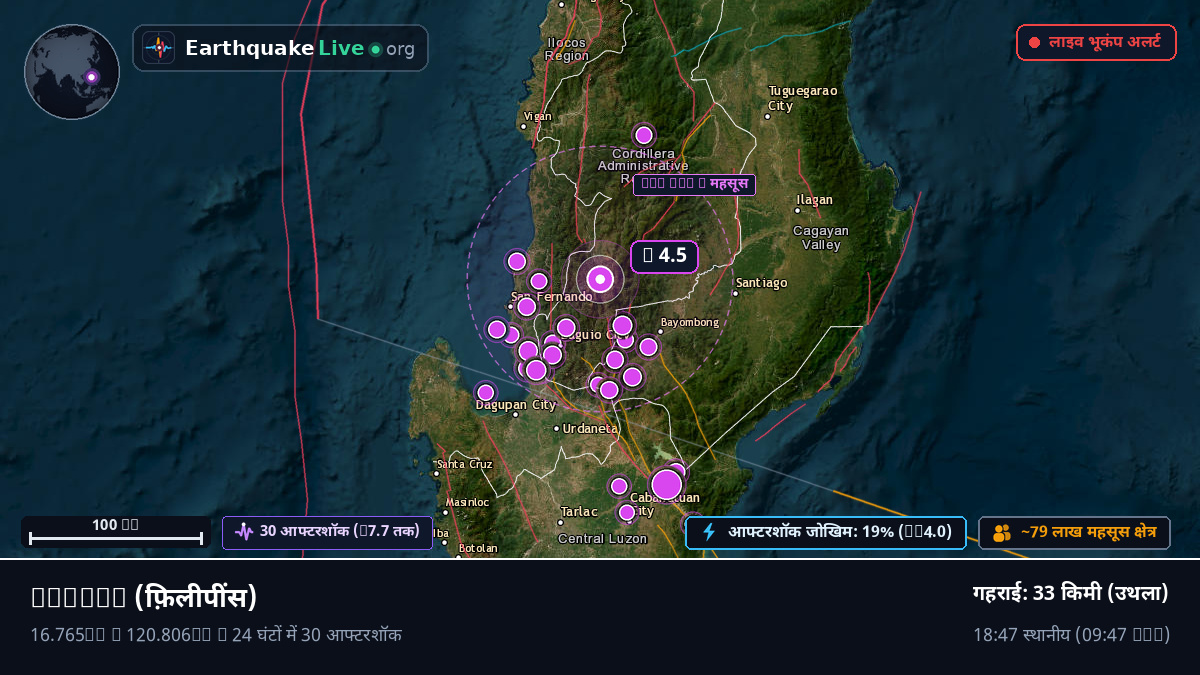This screenshot has width=1200, height=675.
Task: Click the lightning bolt risk icon
Action: click(709, 532)
